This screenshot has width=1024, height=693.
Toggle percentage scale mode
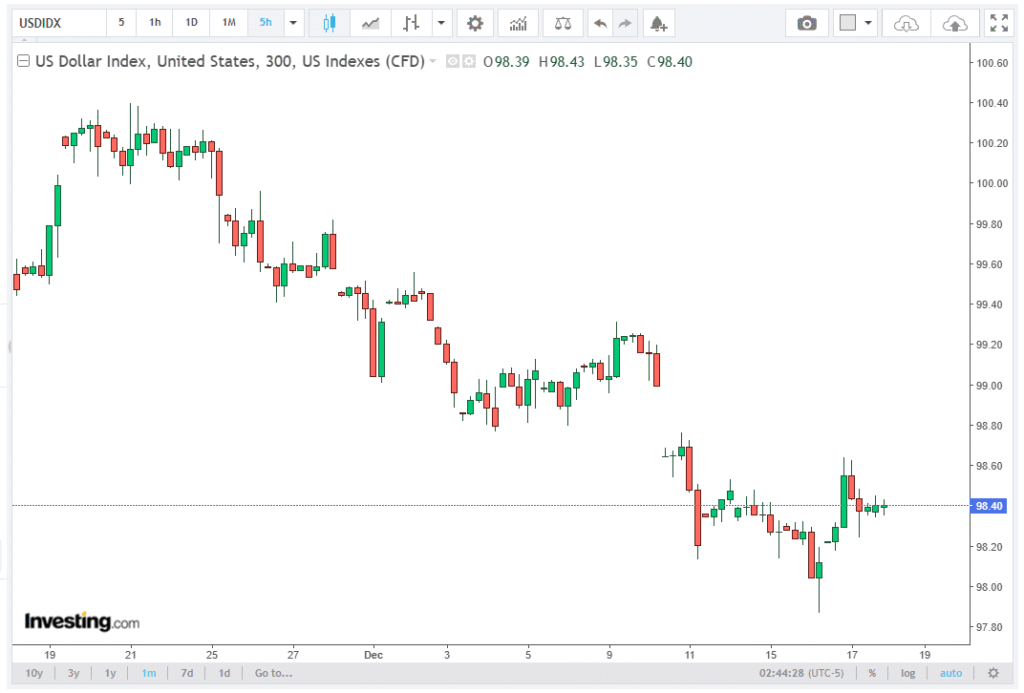pyautogui.click(x=872, y=673)
